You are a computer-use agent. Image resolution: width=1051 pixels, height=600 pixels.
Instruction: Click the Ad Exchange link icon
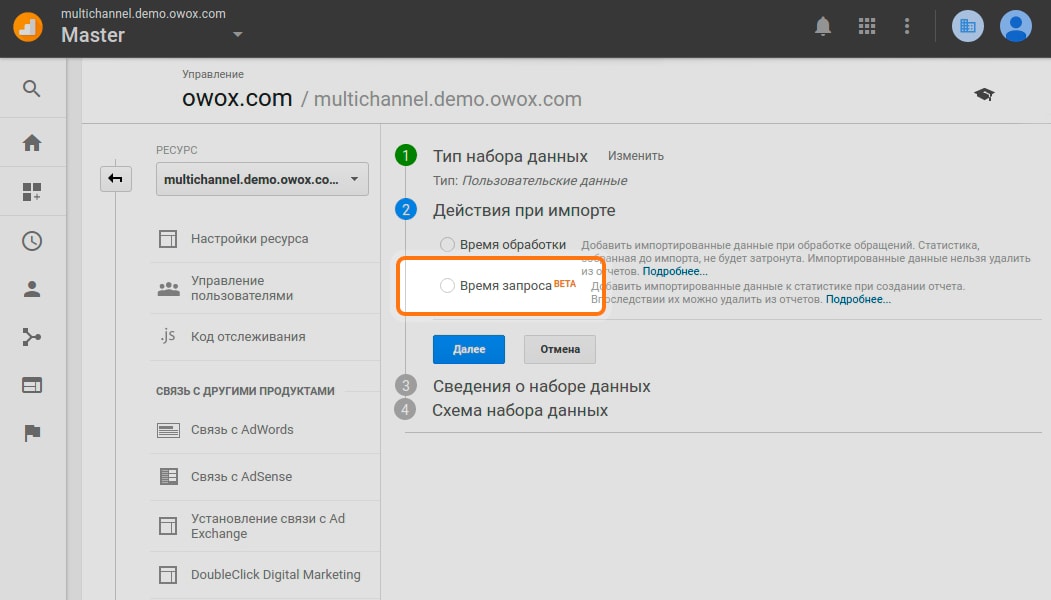(x=168, y=526)
